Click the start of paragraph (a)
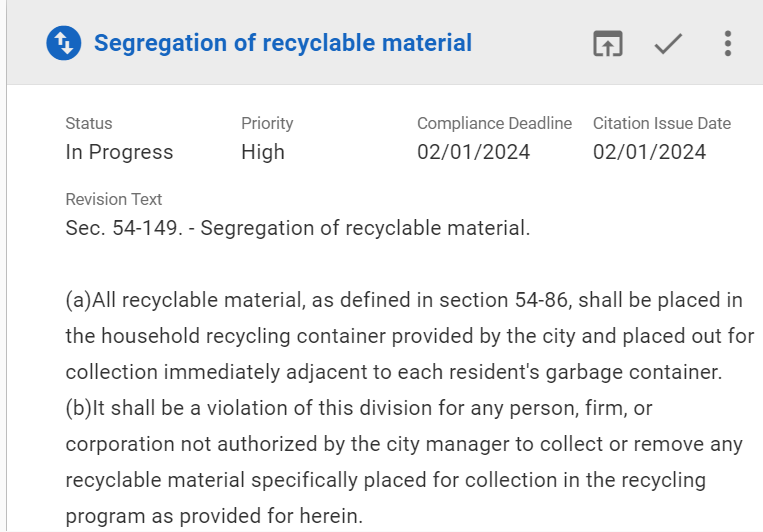763x532 pixels. [x=79, y=300]
